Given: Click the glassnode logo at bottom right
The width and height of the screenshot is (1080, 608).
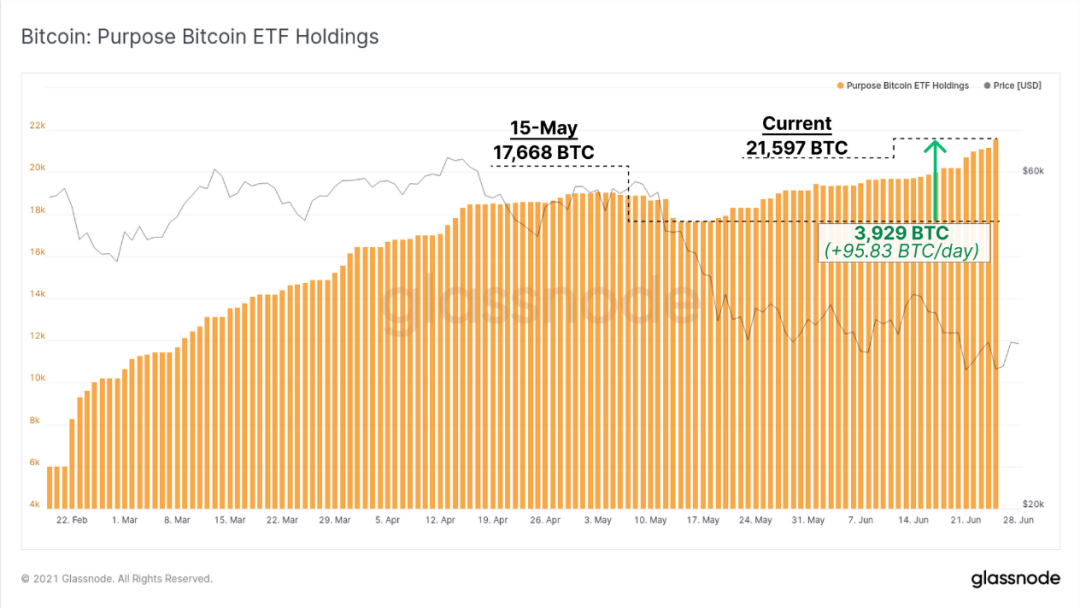Looking at the screenshot, I should pos(1015,578).
